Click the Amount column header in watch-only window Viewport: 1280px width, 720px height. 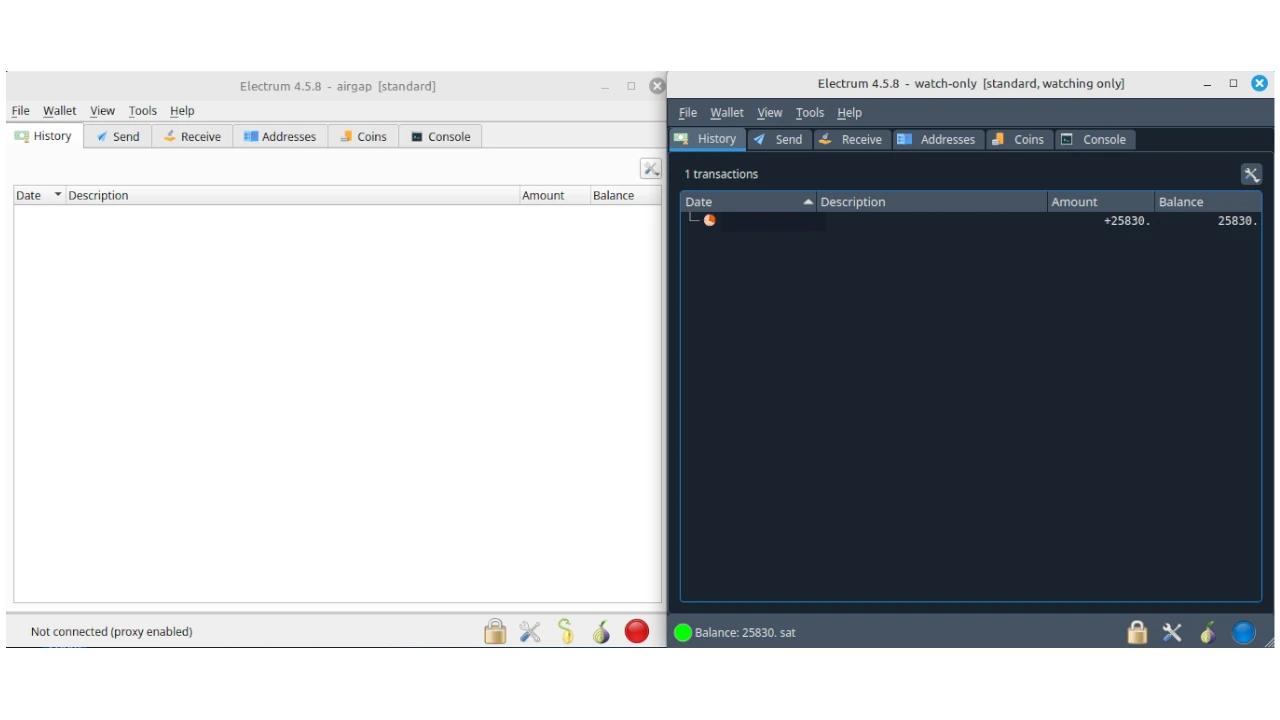[x=1099, y=202]
